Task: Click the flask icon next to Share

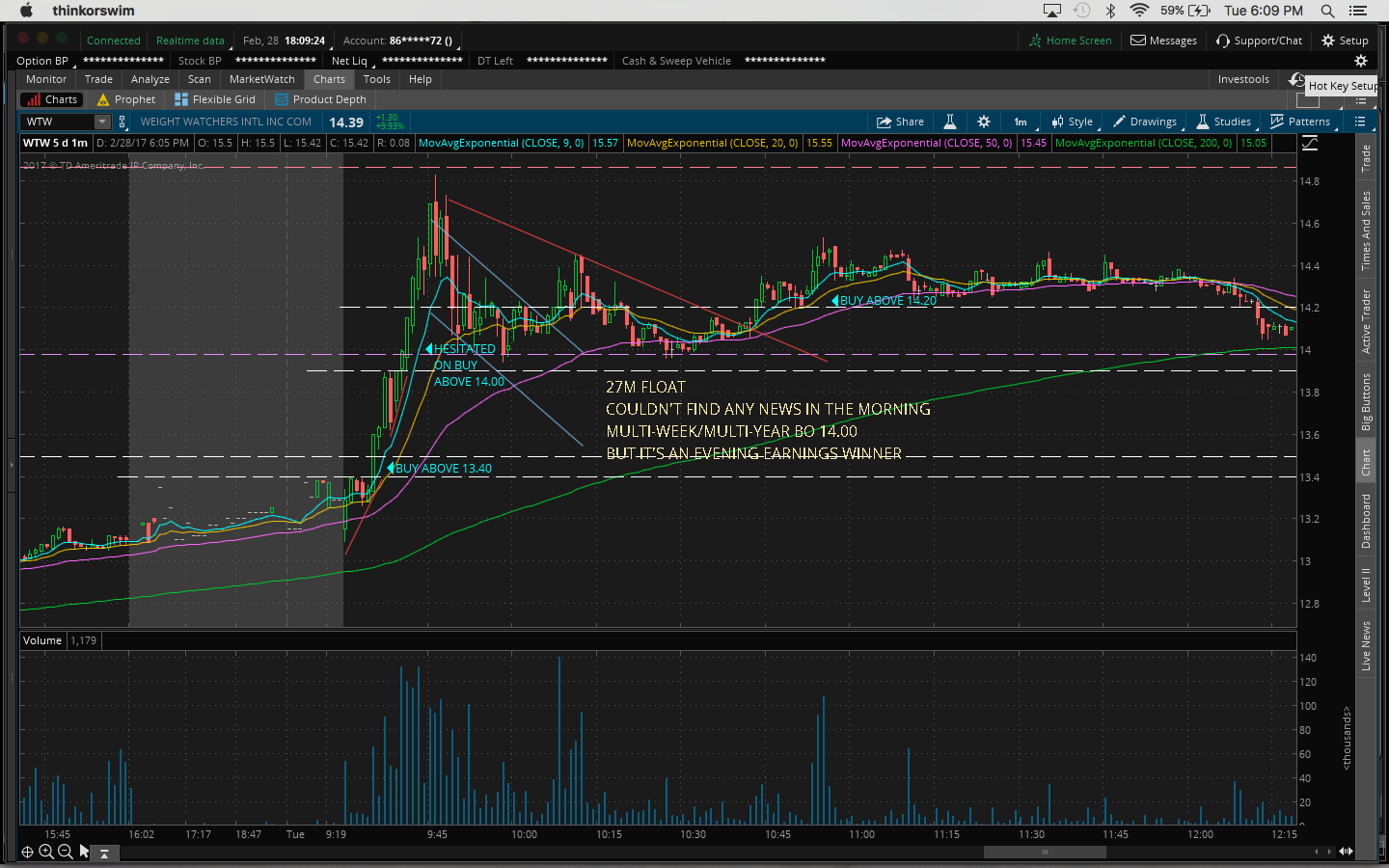Action: (x=949, y=122)
